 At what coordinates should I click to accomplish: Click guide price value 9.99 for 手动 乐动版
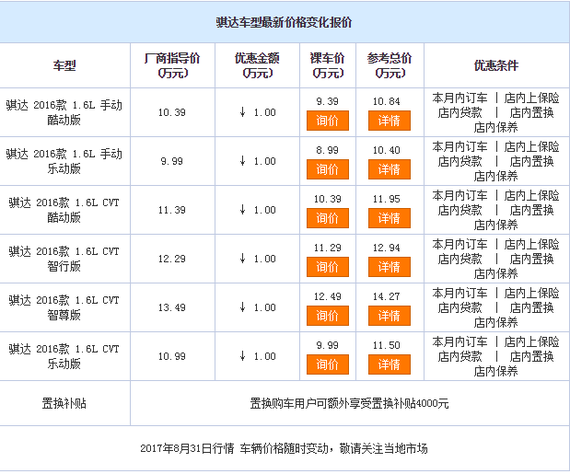coord(172,161)
